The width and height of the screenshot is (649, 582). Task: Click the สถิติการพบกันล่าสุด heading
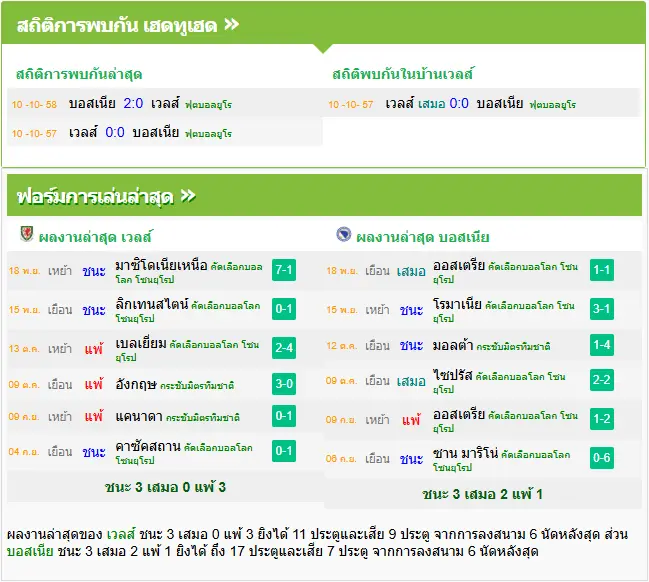coord(79,75)
